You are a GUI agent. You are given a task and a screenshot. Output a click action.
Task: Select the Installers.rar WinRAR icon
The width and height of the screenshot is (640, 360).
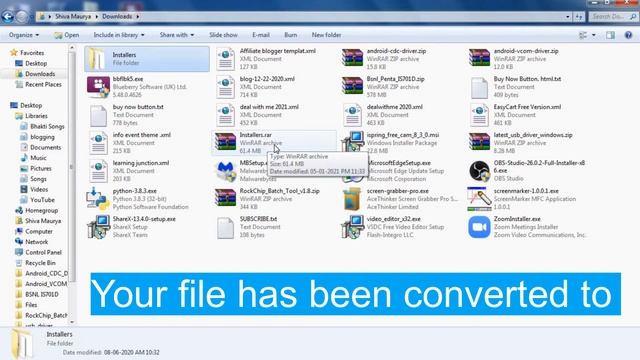click(x=225, y=142)
